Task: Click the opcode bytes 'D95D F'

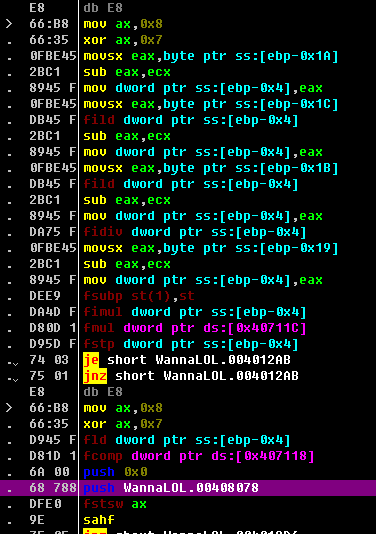Action: coord(53,344)
